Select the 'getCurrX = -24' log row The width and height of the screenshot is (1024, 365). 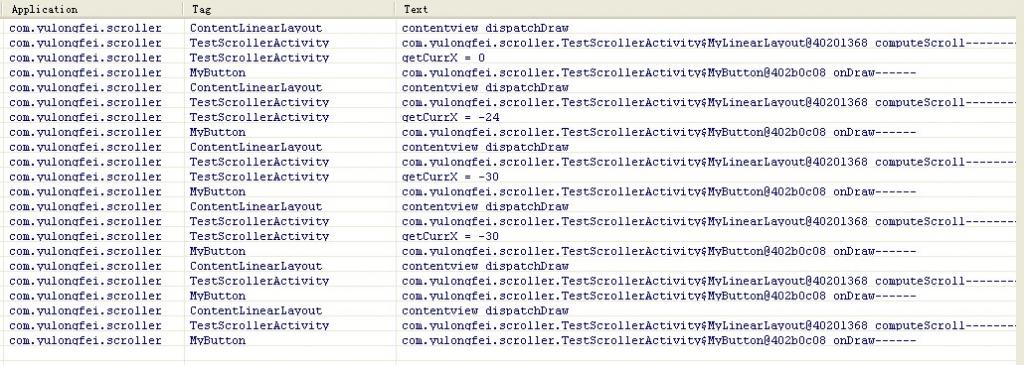coord(512,117)
